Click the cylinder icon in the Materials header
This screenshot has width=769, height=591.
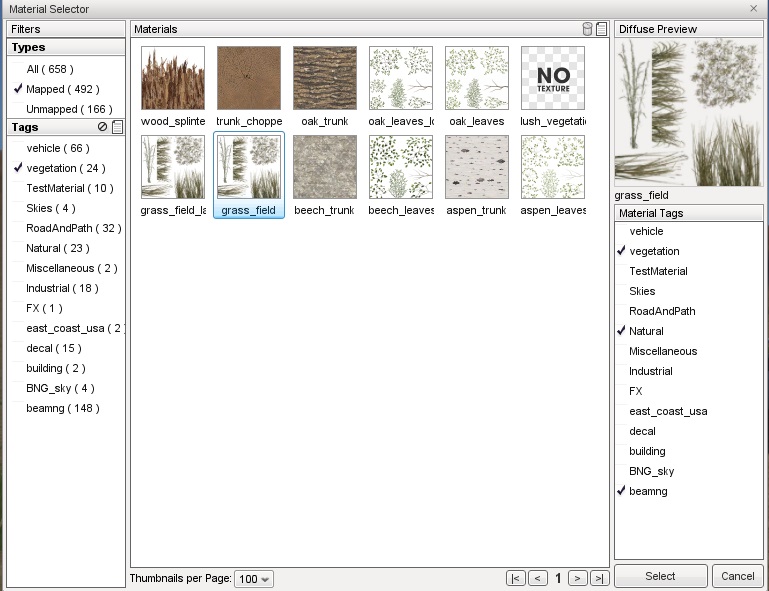(587, 29)
